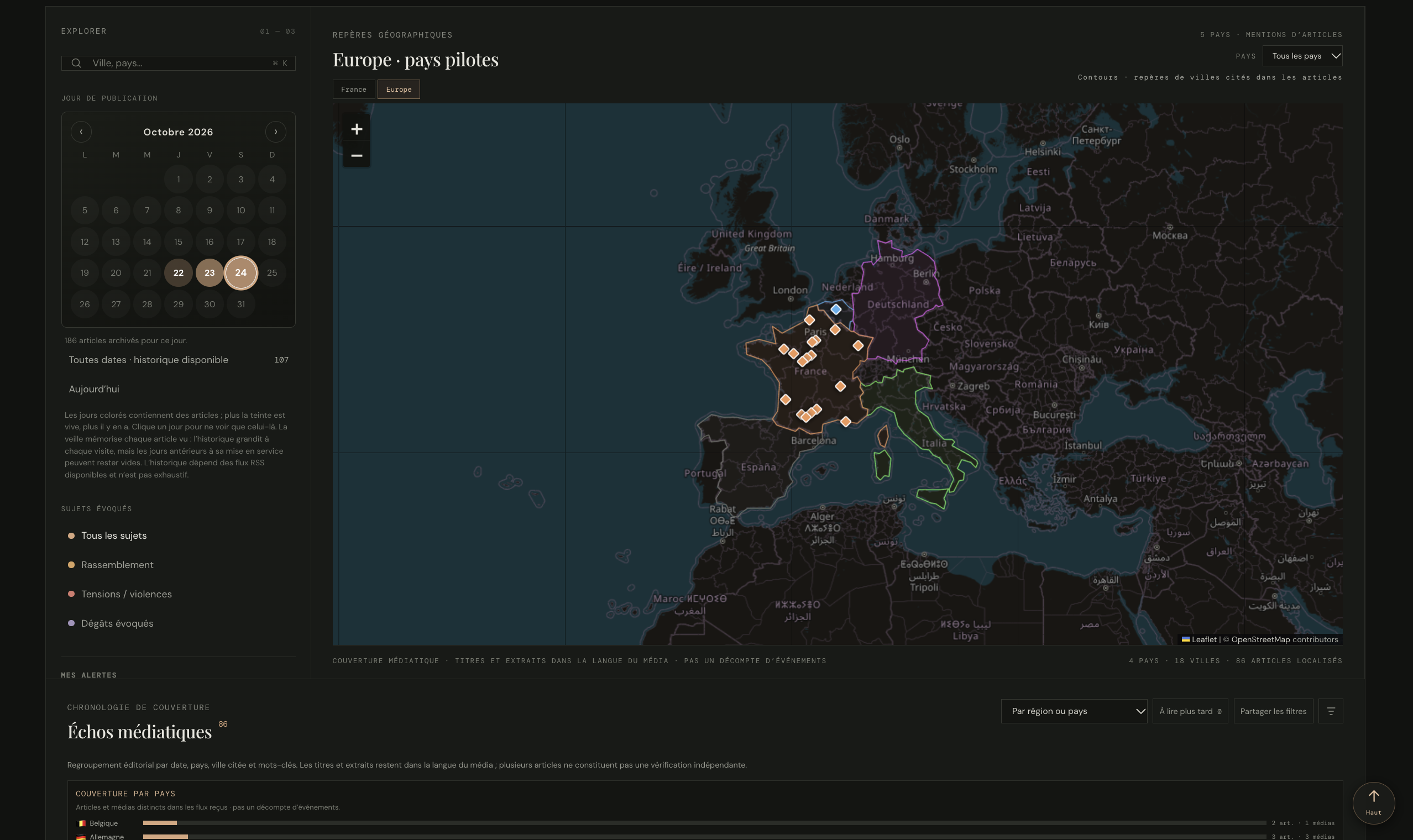Viewport: 1413px width, 840px height.
Task: Click '186 articles archivés pour ce jour.' text
Action: [125, 341]
